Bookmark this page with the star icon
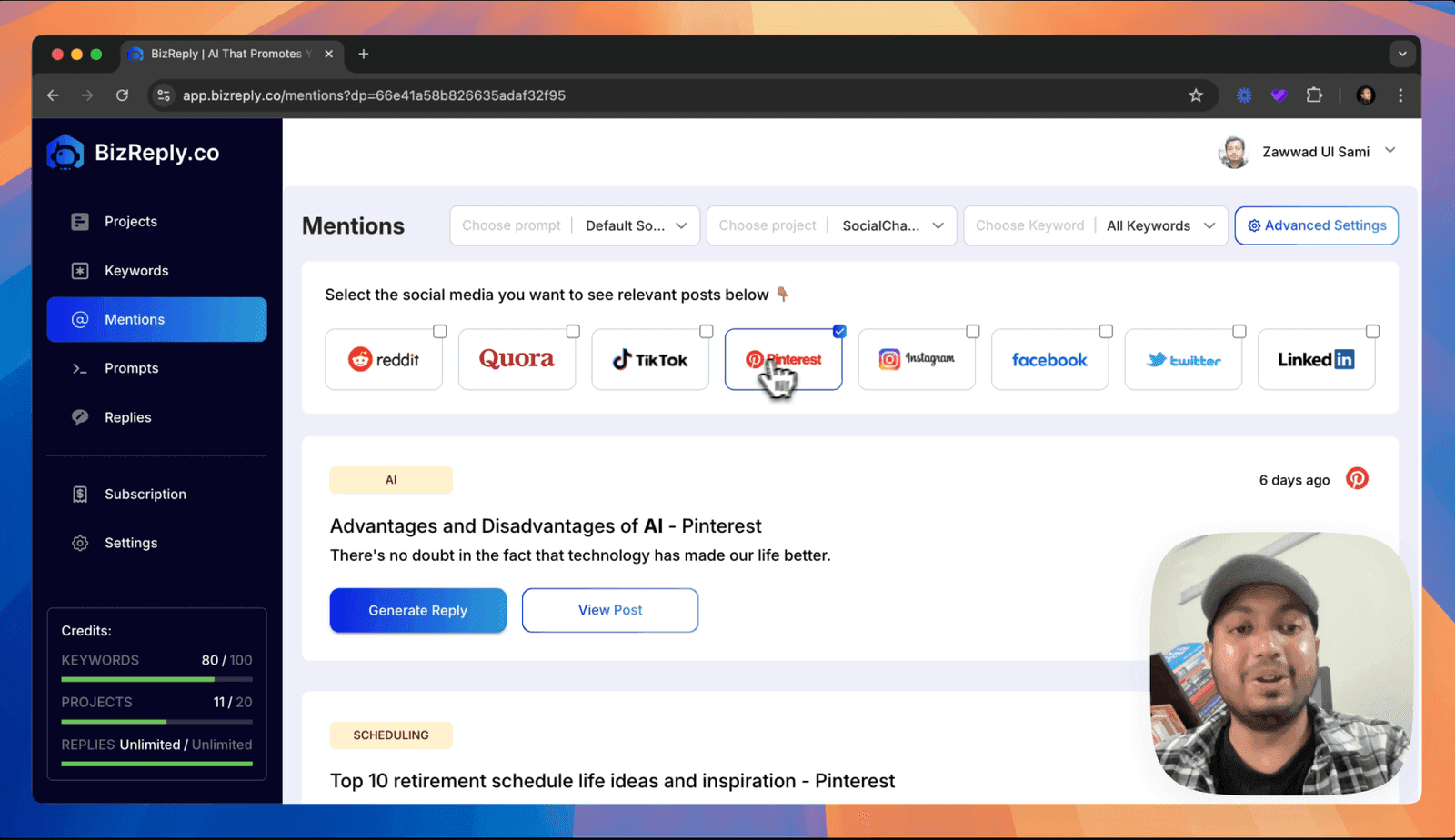The width and height of the screenshot is (1455, 840). tap(1196, 95)
